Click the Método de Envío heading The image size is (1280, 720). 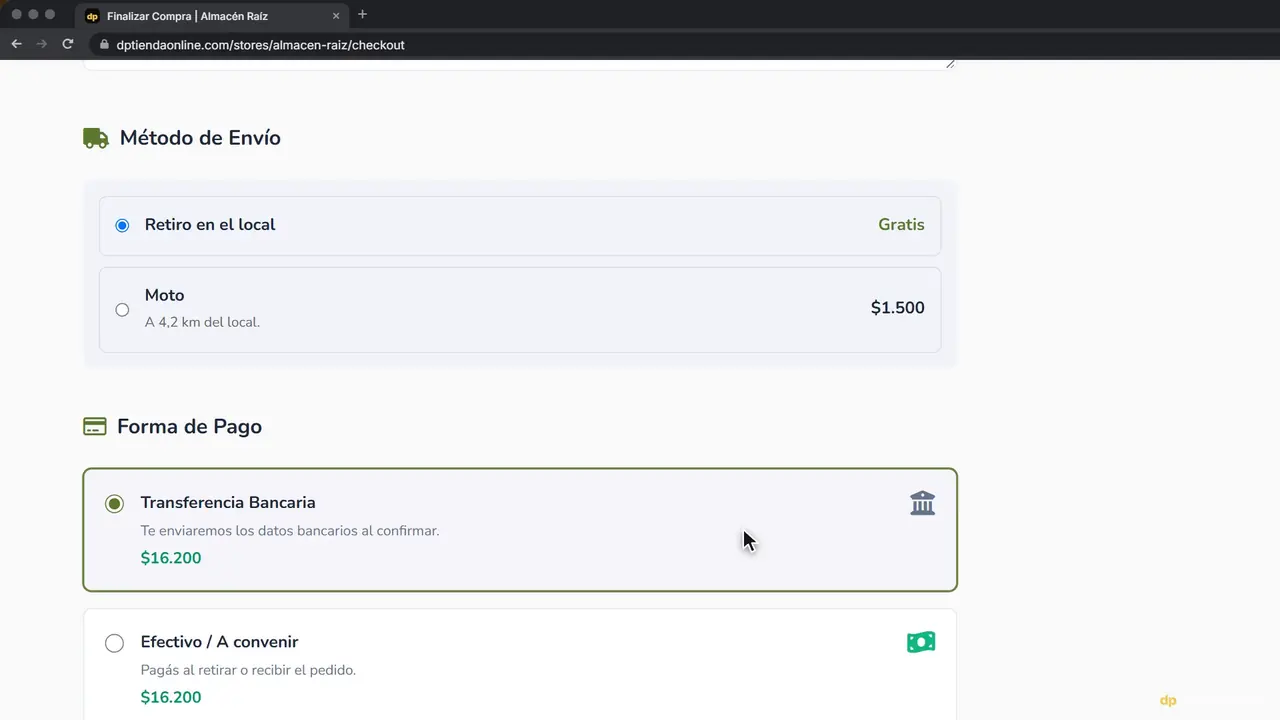(200, 138)
